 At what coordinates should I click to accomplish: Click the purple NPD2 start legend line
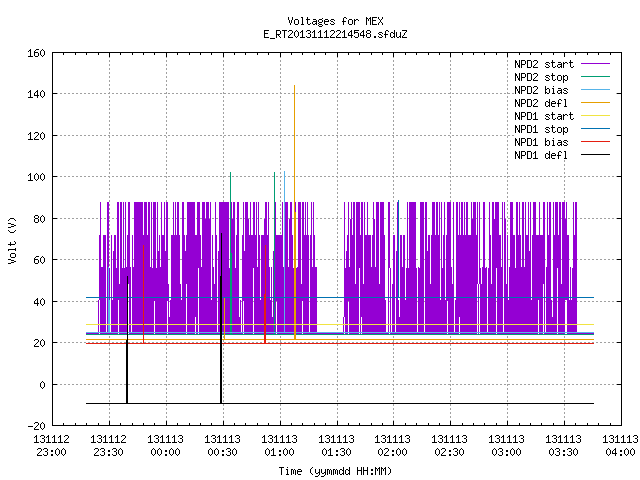596,64
